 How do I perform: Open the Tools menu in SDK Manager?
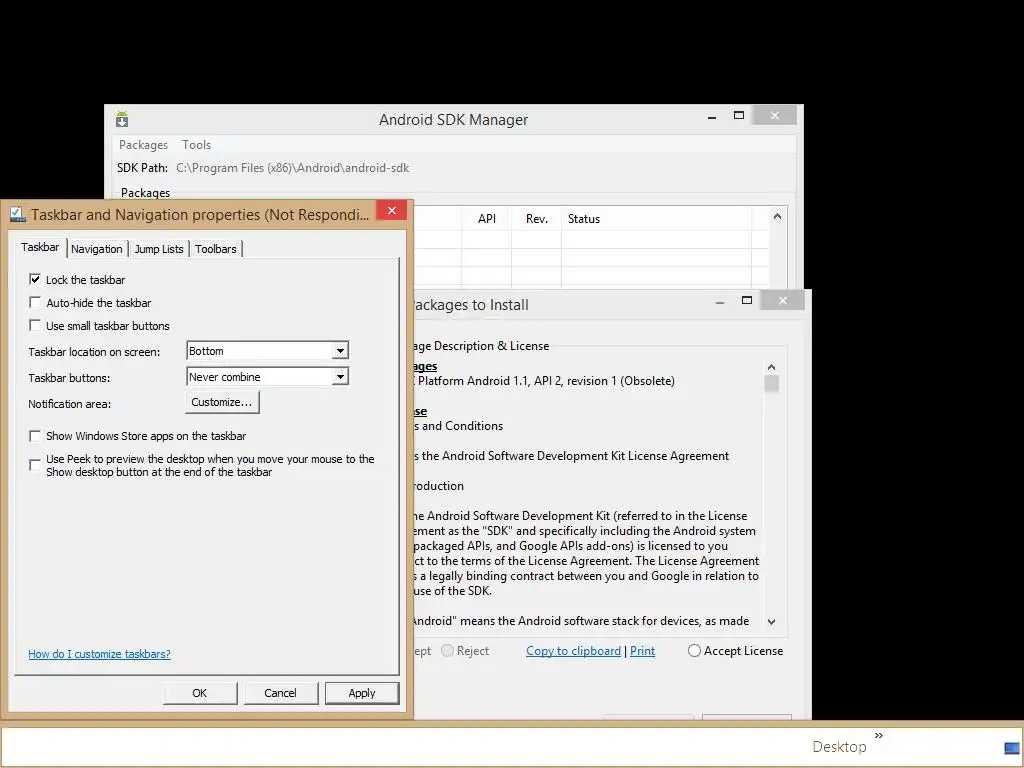pyautogui.click(x=196, y=145)
